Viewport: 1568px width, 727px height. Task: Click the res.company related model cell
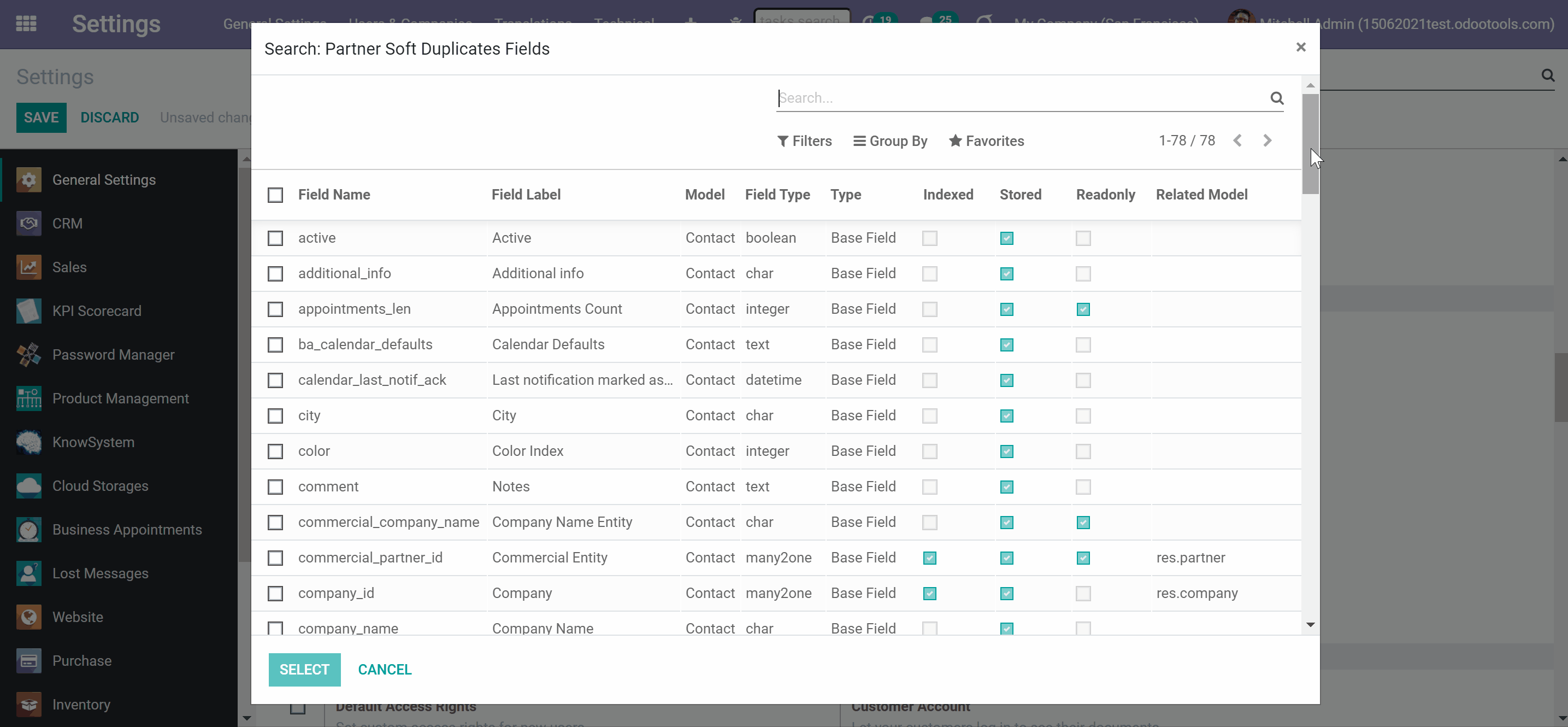click(x=1196, y=593)
